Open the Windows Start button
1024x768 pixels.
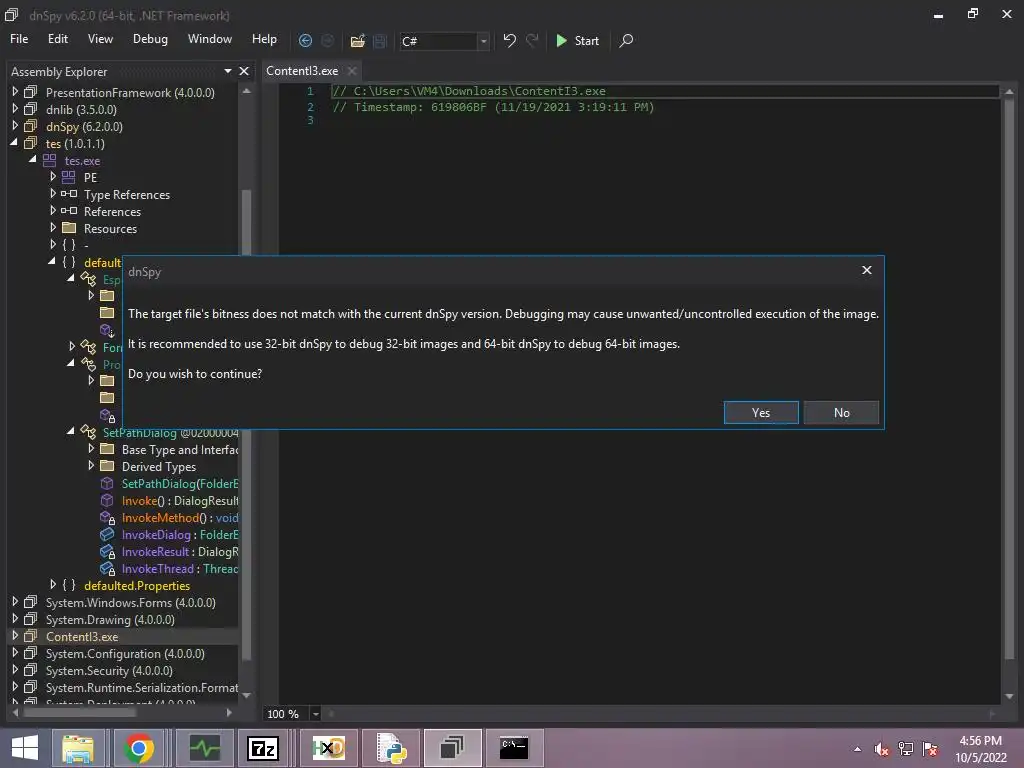click(x=25, y=748)
